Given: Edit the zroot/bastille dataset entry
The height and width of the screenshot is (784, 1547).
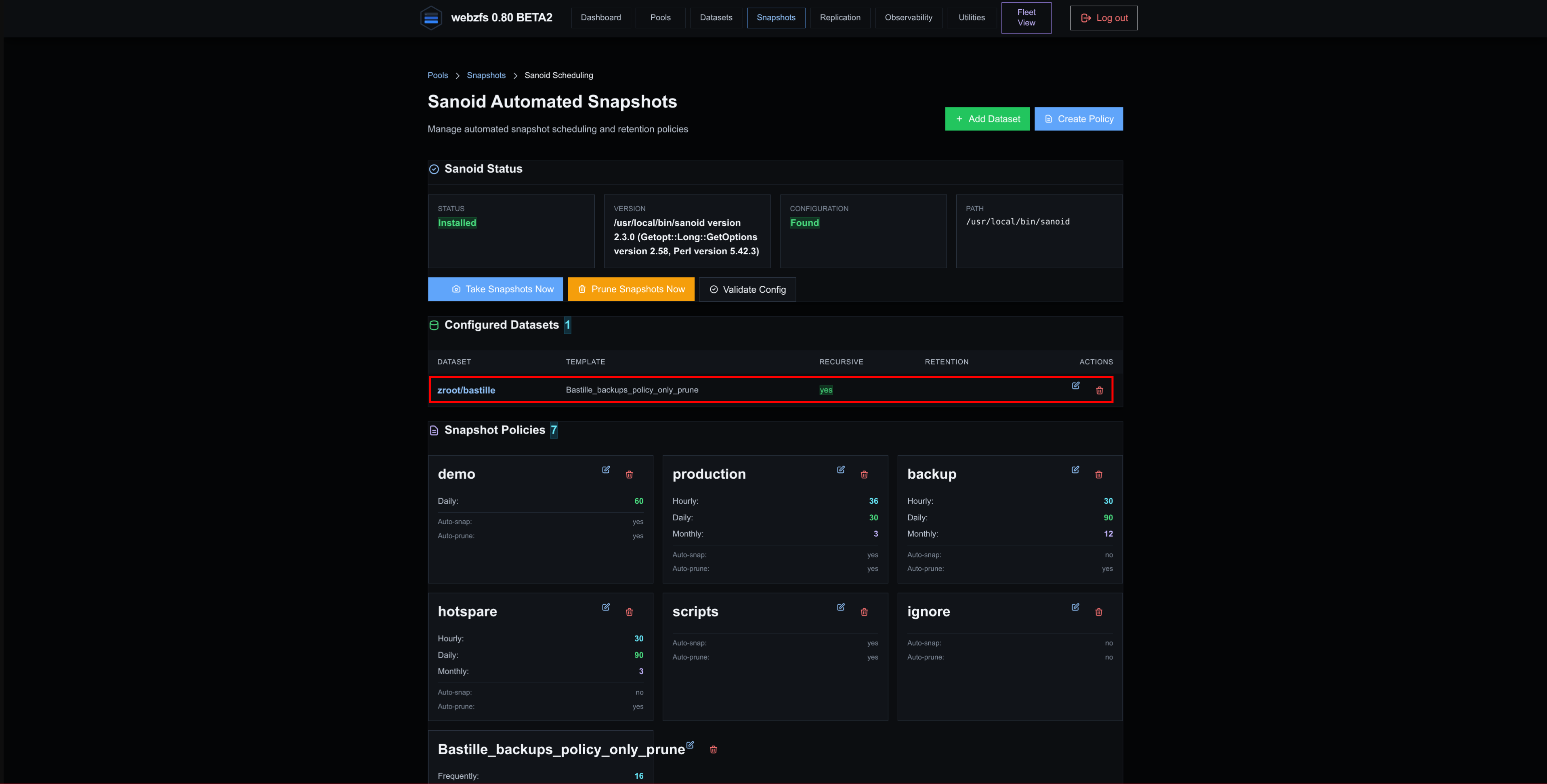Looking at the screenshot, I should coord(1076,386).
